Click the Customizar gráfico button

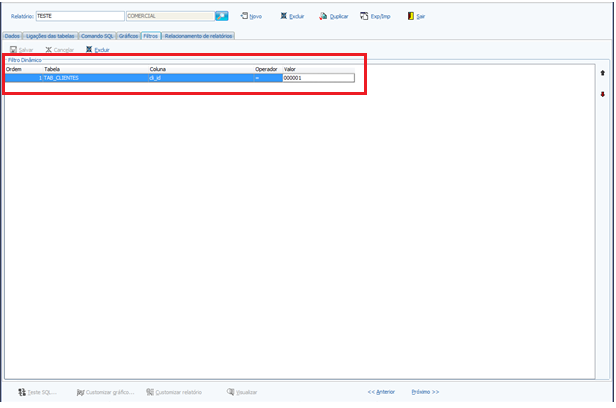pyautogui.click(x=106, y=392)
